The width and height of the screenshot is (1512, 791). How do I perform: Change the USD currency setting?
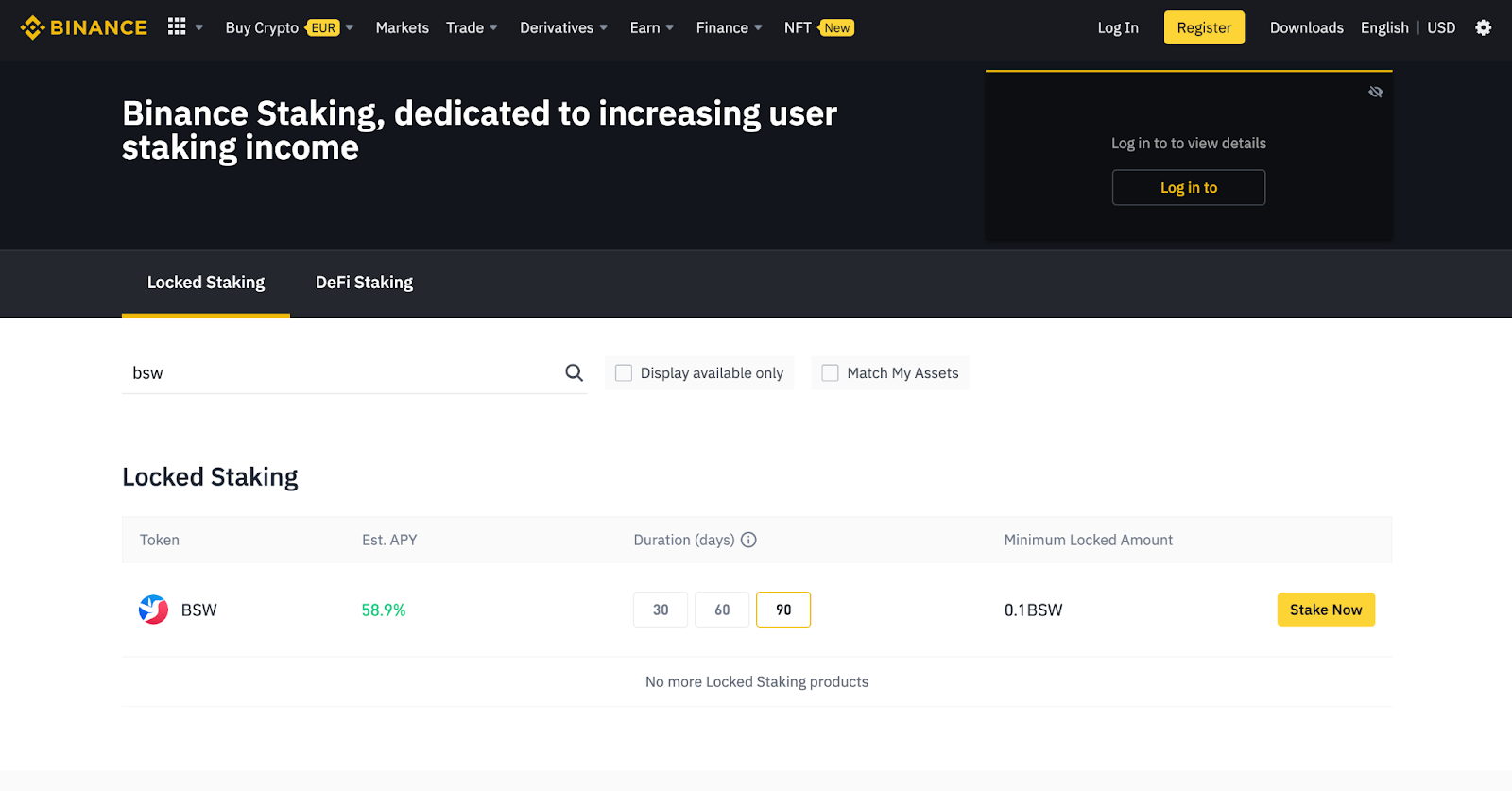[1441, 27]
